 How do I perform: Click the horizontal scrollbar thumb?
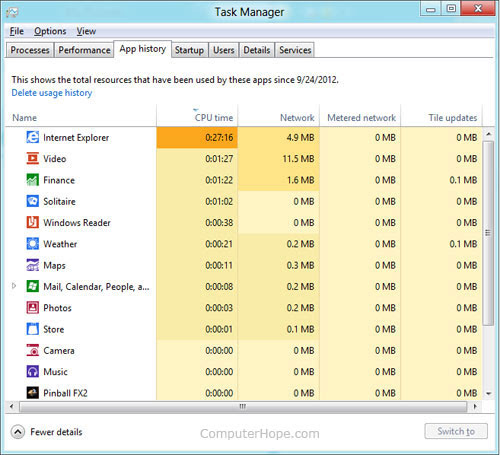point(243,406)
